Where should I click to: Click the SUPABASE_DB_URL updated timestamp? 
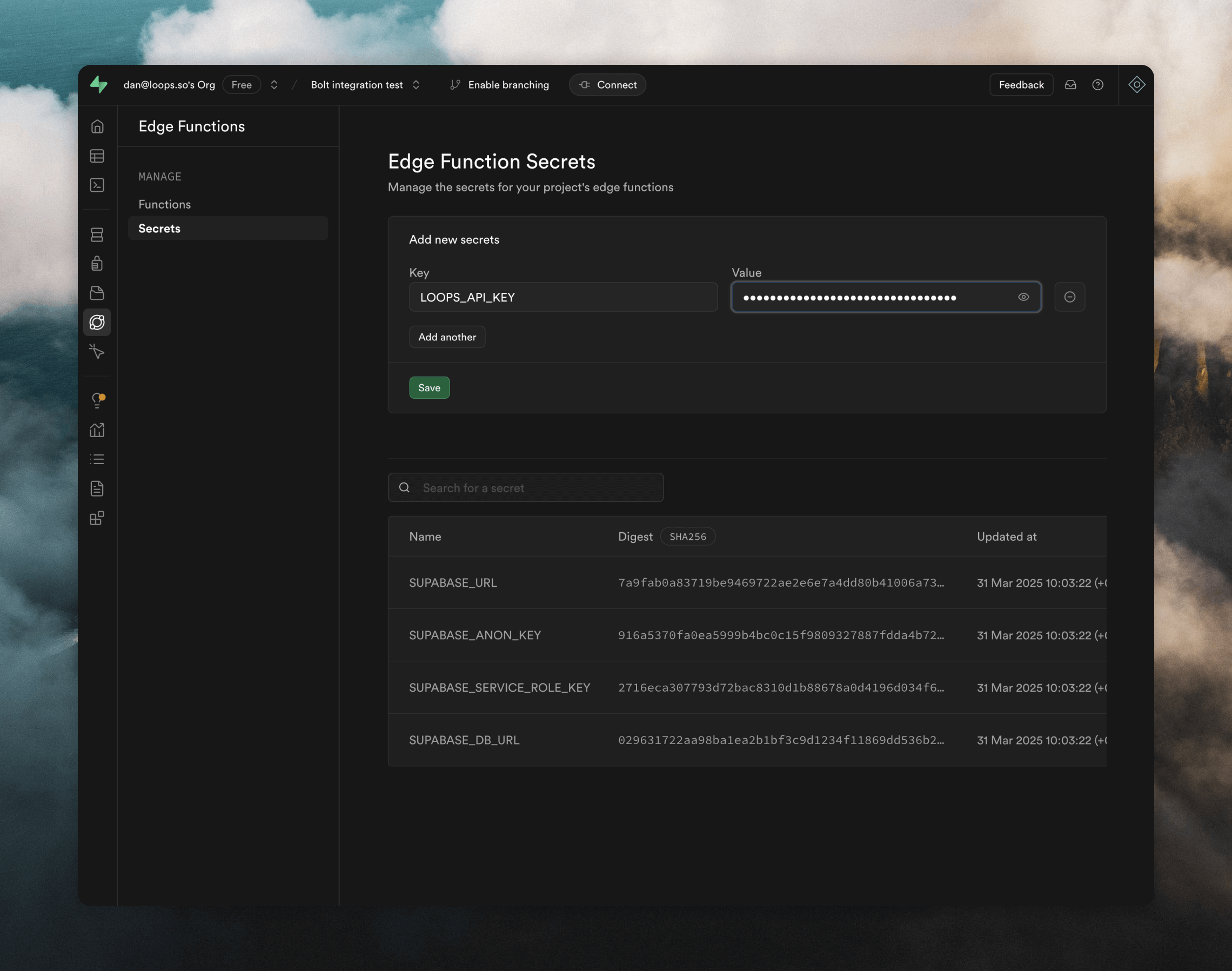pyautogui.click(x=1042, y=740)
